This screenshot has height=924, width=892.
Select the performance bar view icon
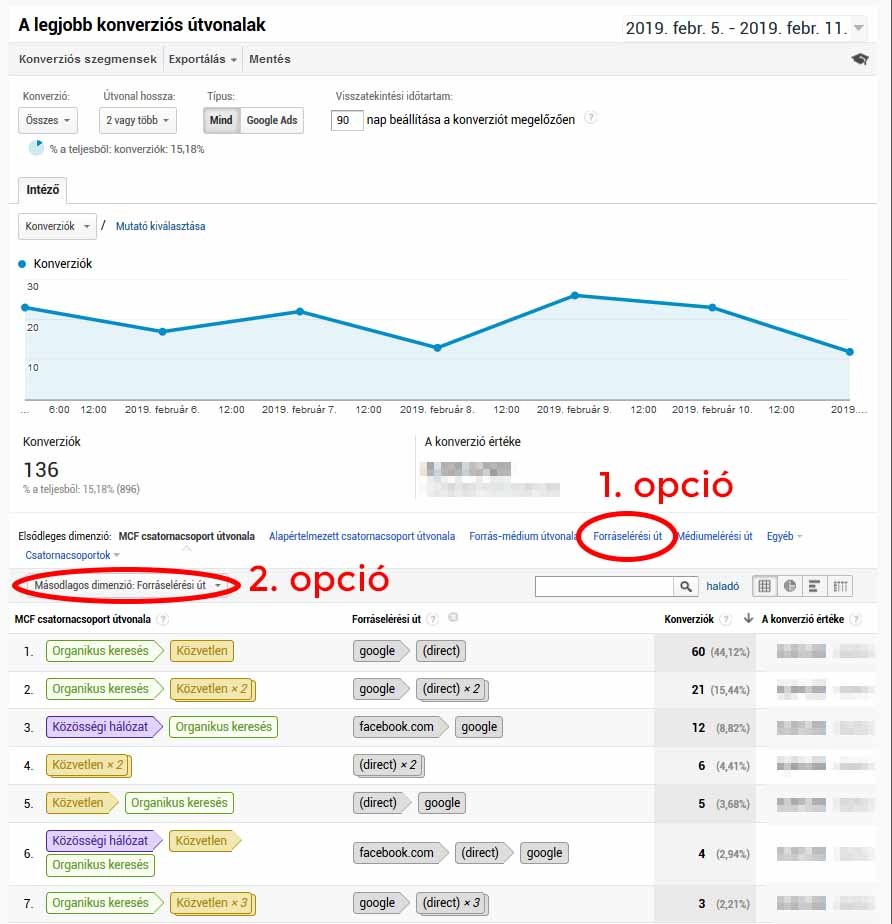(x=815, y=587)
